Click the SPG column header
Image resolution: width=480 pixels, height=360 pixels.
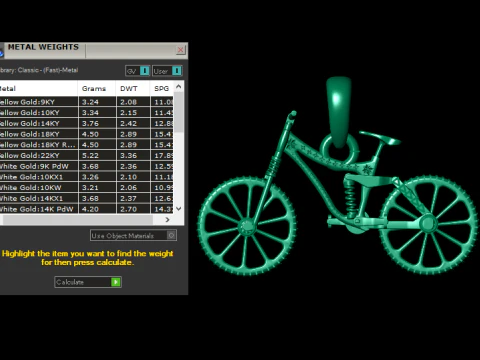coord(162,89)
